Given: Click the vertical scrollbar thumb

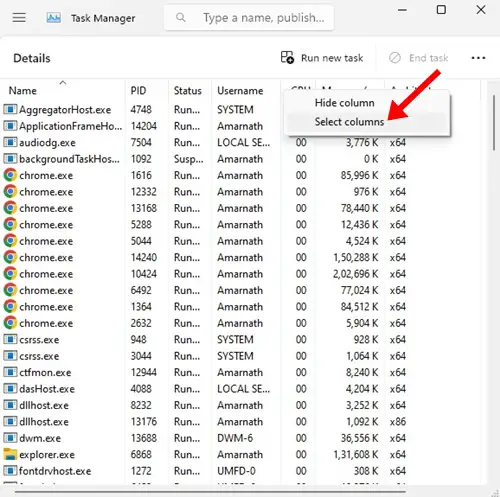Looking at the screenshot, I should (x=494, y=123).
